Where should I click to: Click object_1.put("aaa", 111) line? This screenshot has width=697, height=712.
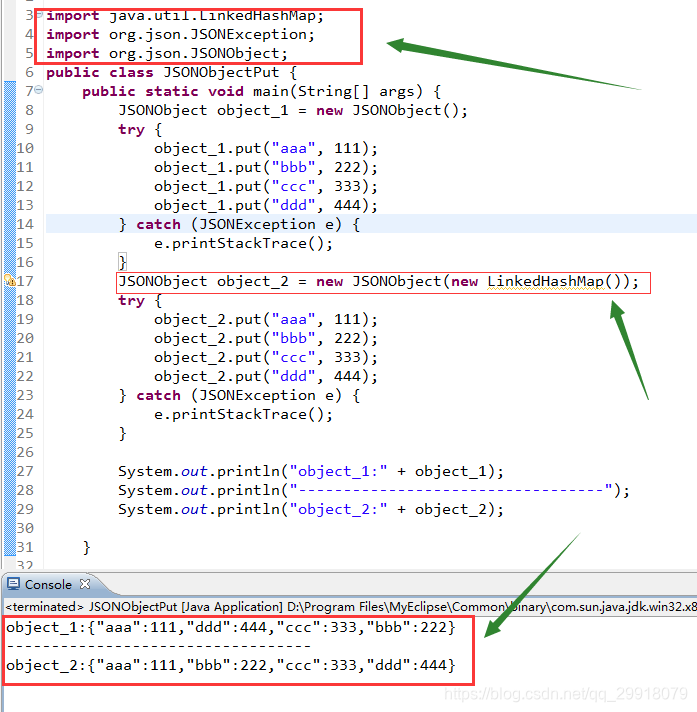[266, 149]
